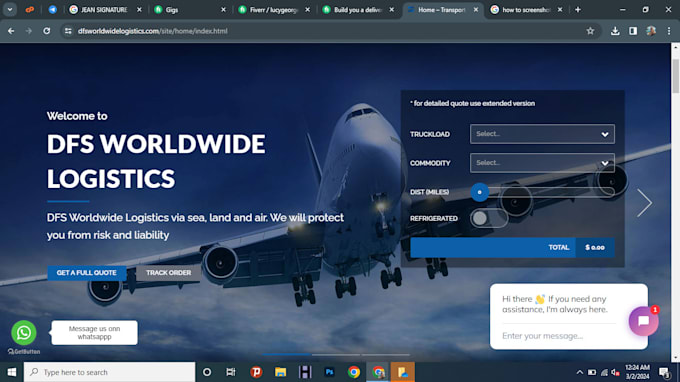This screenshot has width=680, height=382.
Task: Toggle Chrome side panel icon
Action: point(633,31)
